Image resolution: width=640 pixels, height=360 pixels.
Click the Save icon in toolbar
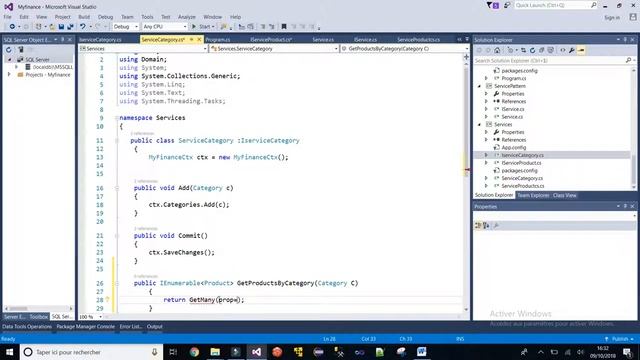pos(61,27)
